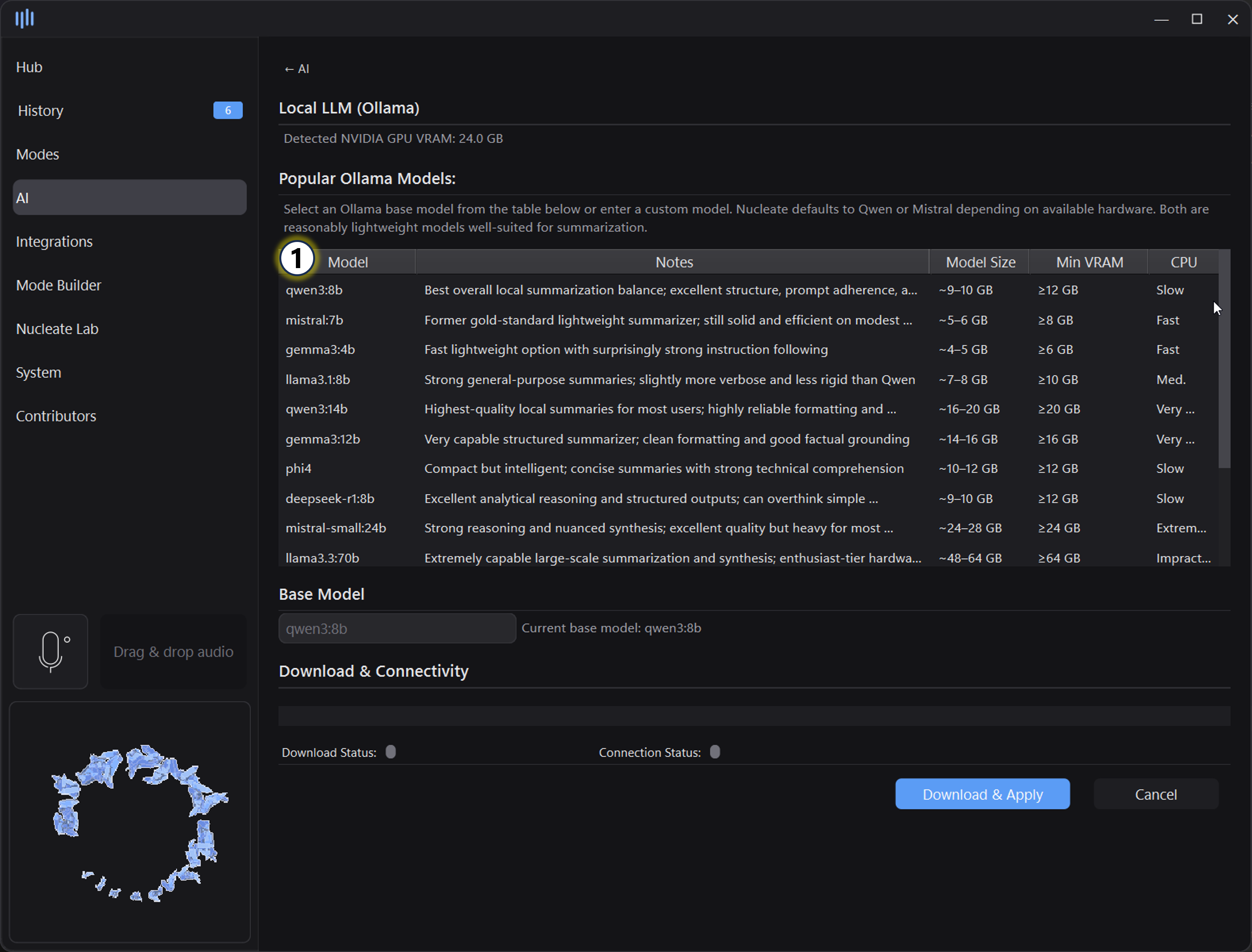Go back via the ← AI link
This screenshot has height=952, width=1252.
(x=296, y=68)
